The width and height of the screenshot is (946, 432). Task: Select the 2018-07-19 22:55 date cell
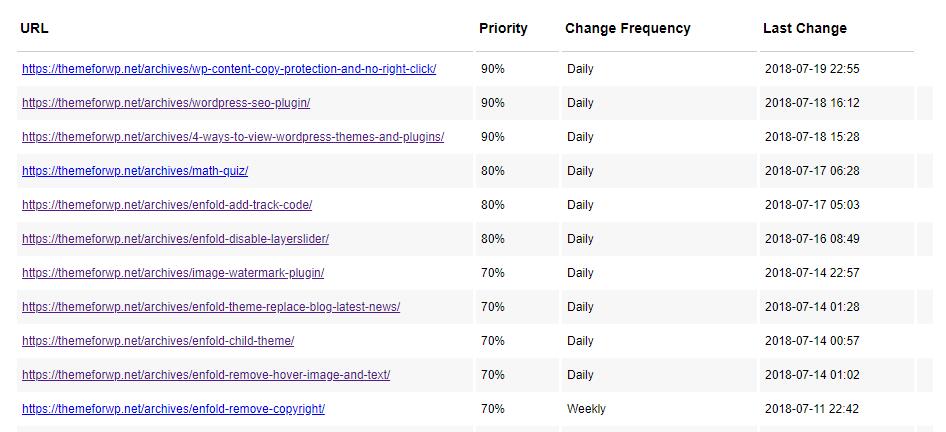(x=812, y=69)
